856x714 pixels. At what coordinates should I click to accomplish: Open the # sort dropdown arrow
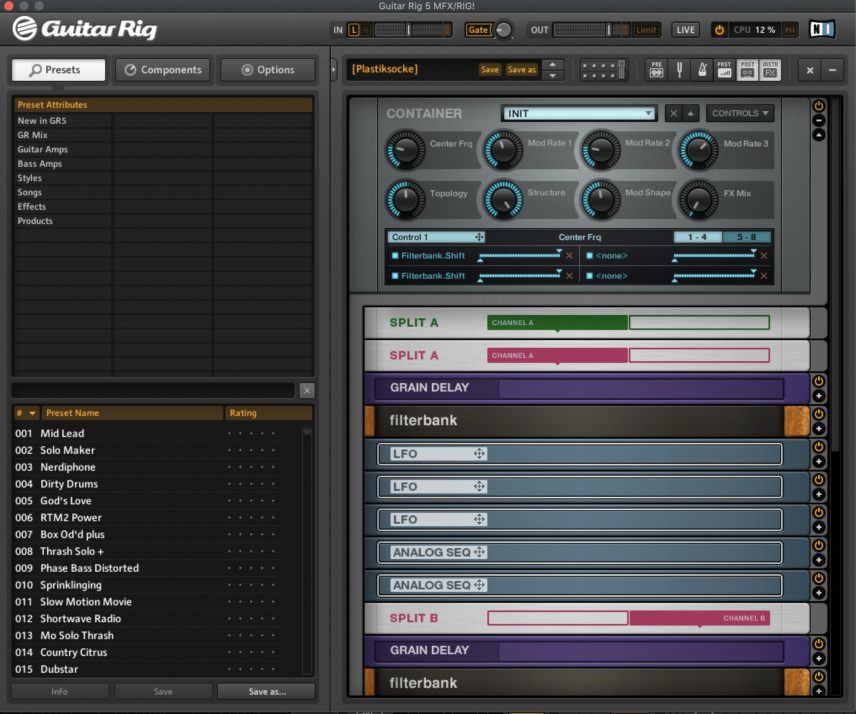click(x=32, y=413)
